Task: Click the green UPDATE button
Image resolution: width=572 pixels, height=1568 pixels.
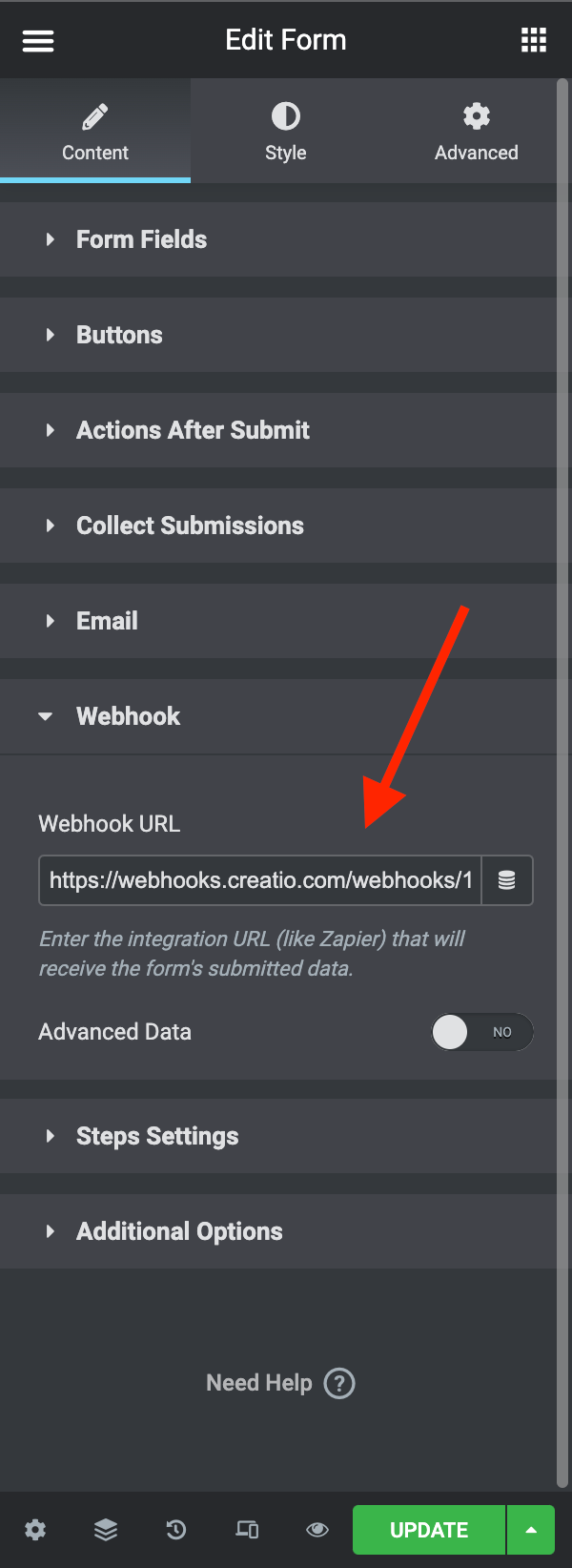Action: pyautogui.click(x=429, y=1530)
